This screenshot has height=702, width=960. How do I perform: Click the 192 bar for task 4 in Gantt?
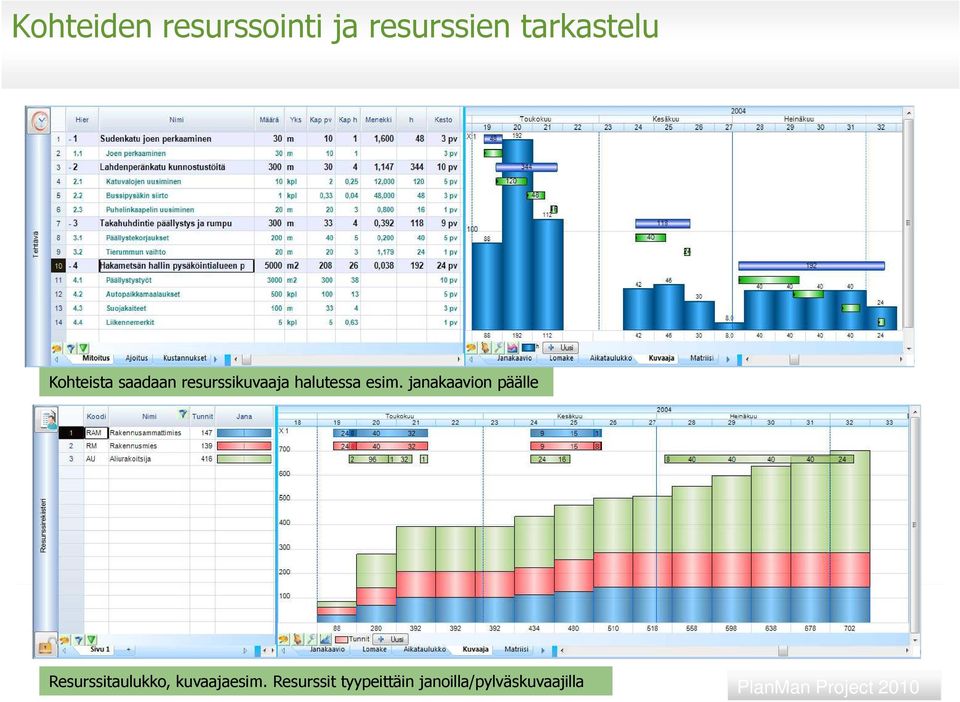(811, 266)
